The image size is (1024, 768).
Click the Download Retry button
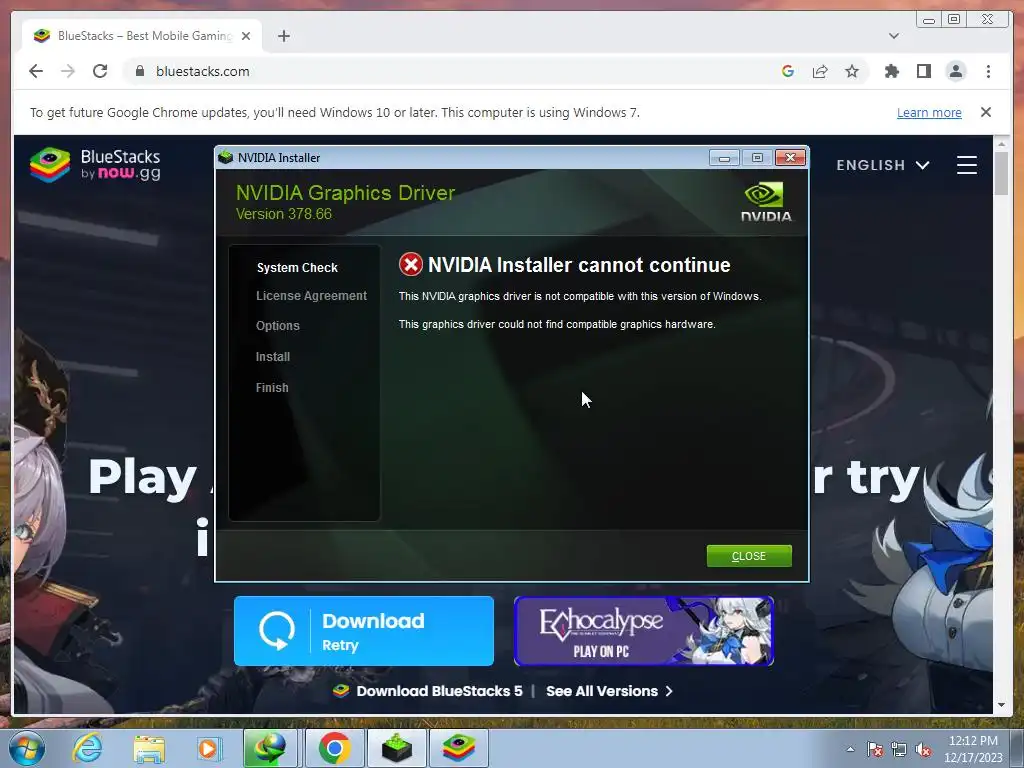[364, 631]
